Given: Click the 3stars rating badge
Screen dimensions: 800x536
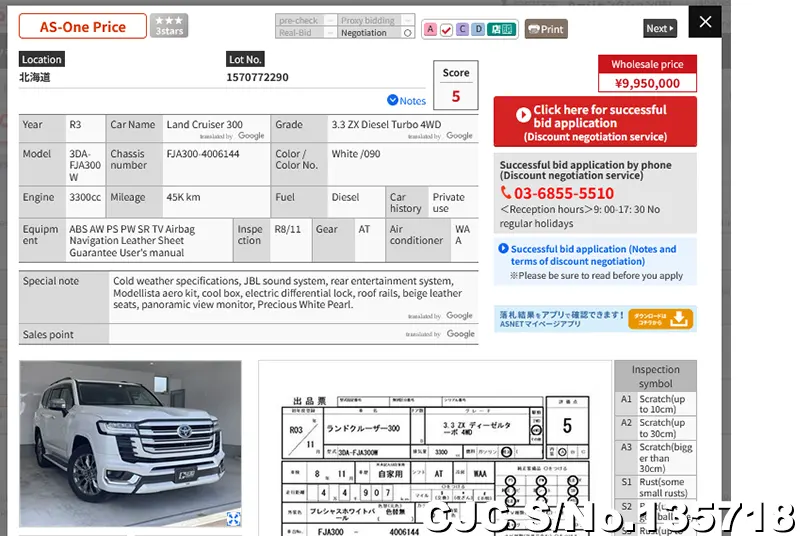Looking at the screenshot, I should point(169,25).
